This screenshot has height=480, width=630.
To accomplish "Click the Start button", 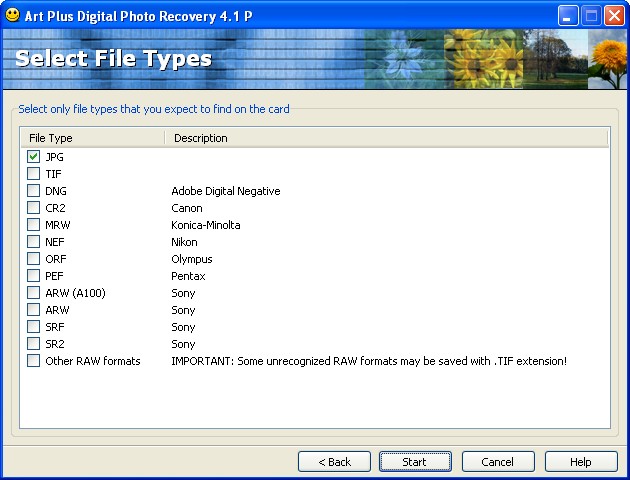I will pos(415,462).
